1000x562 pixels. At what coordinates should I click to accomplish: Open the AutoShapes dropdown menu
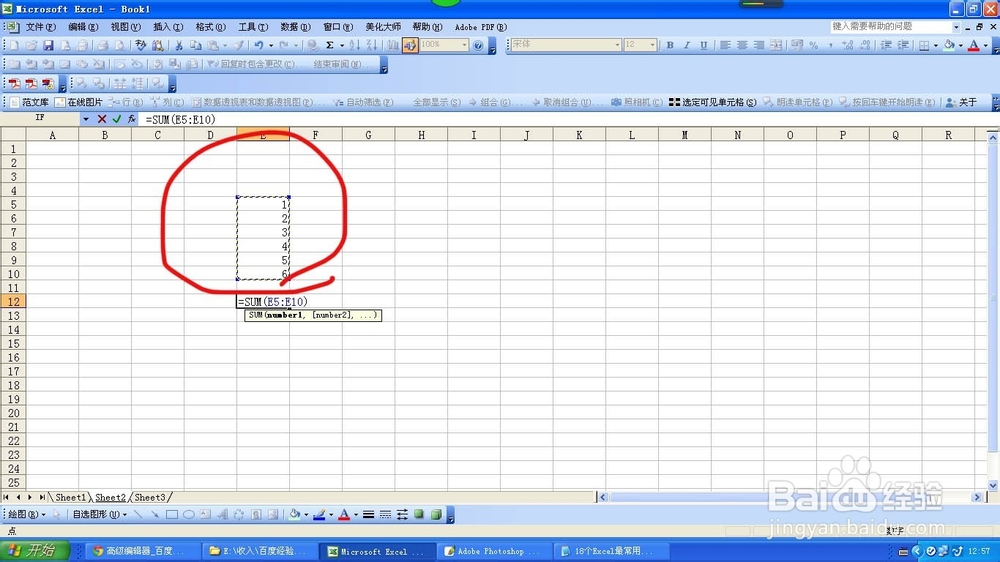coord(99,514)
